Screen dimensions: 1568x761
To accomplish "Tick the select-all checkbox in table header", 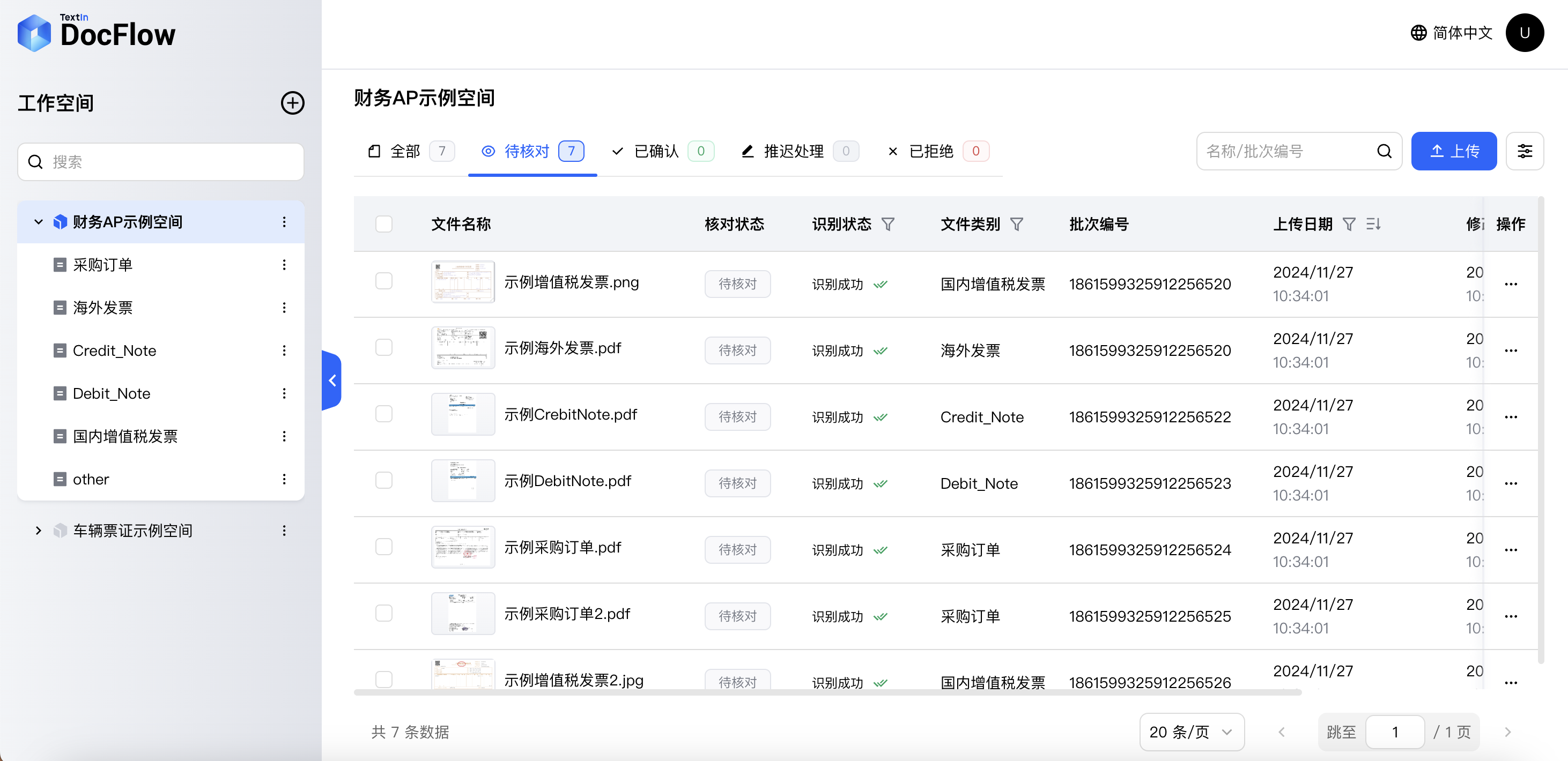I will click(383, 224).
